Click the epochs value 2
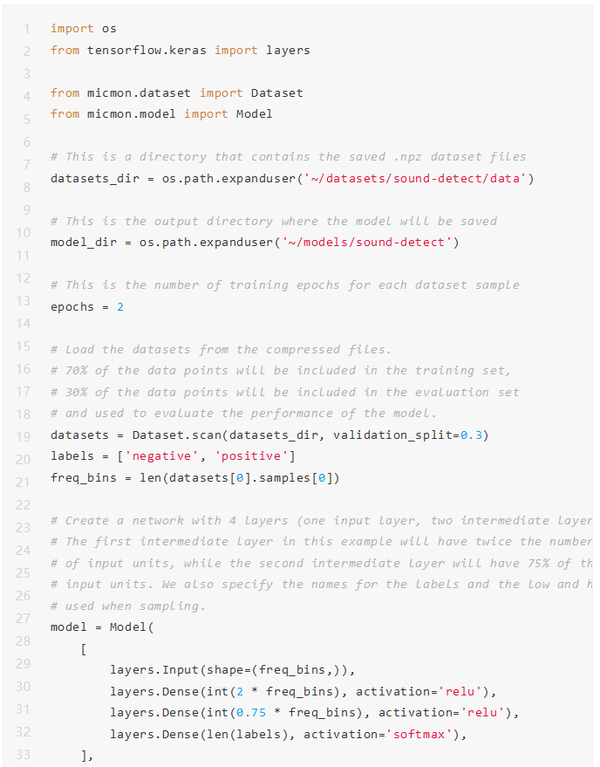Screen dimensions: 600x767 (120, 307)
